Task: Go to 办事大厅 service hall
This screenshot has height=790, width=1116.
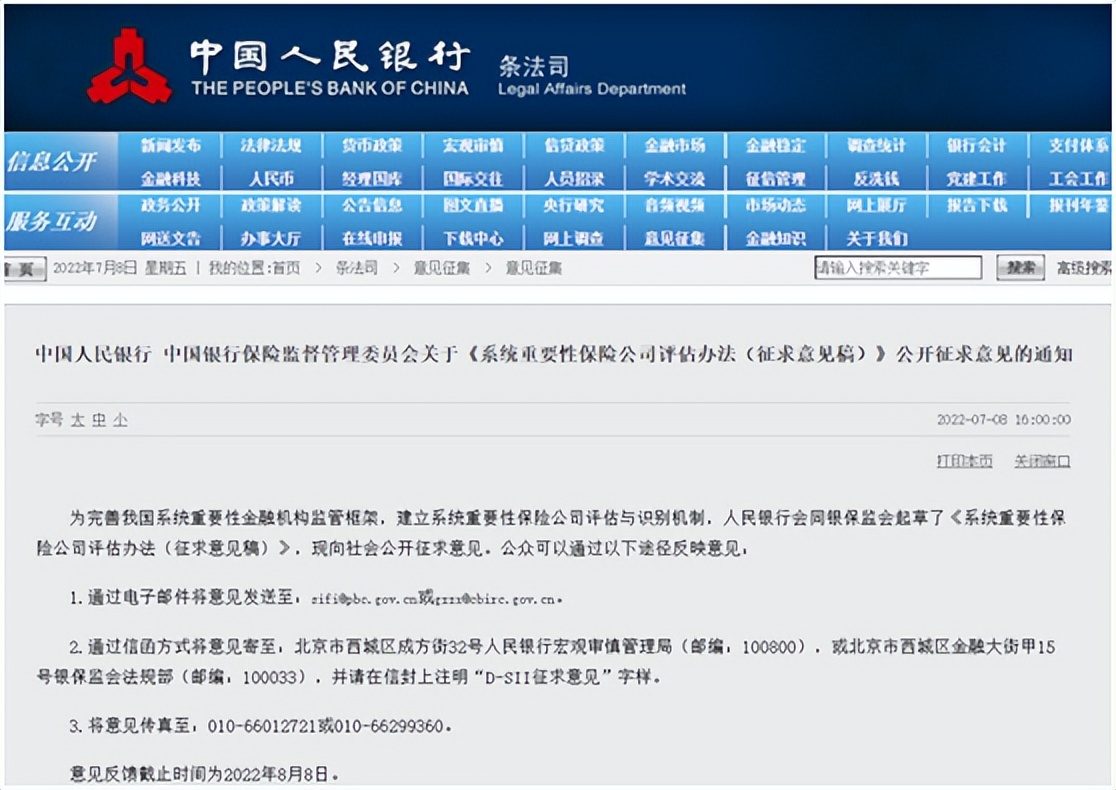Action: [271, 238]
